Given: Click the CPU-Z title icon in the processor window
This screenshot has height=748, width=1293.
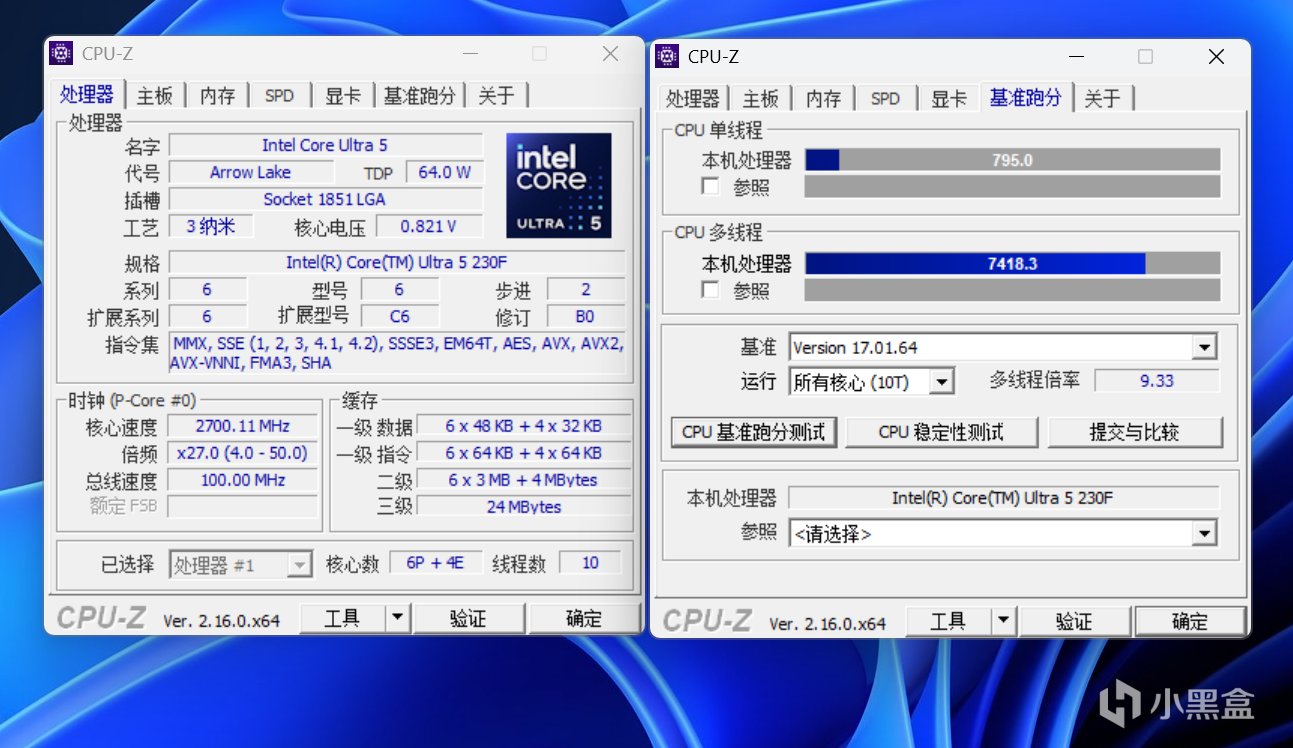Looking at the screenshot, I should pos(61,54).
